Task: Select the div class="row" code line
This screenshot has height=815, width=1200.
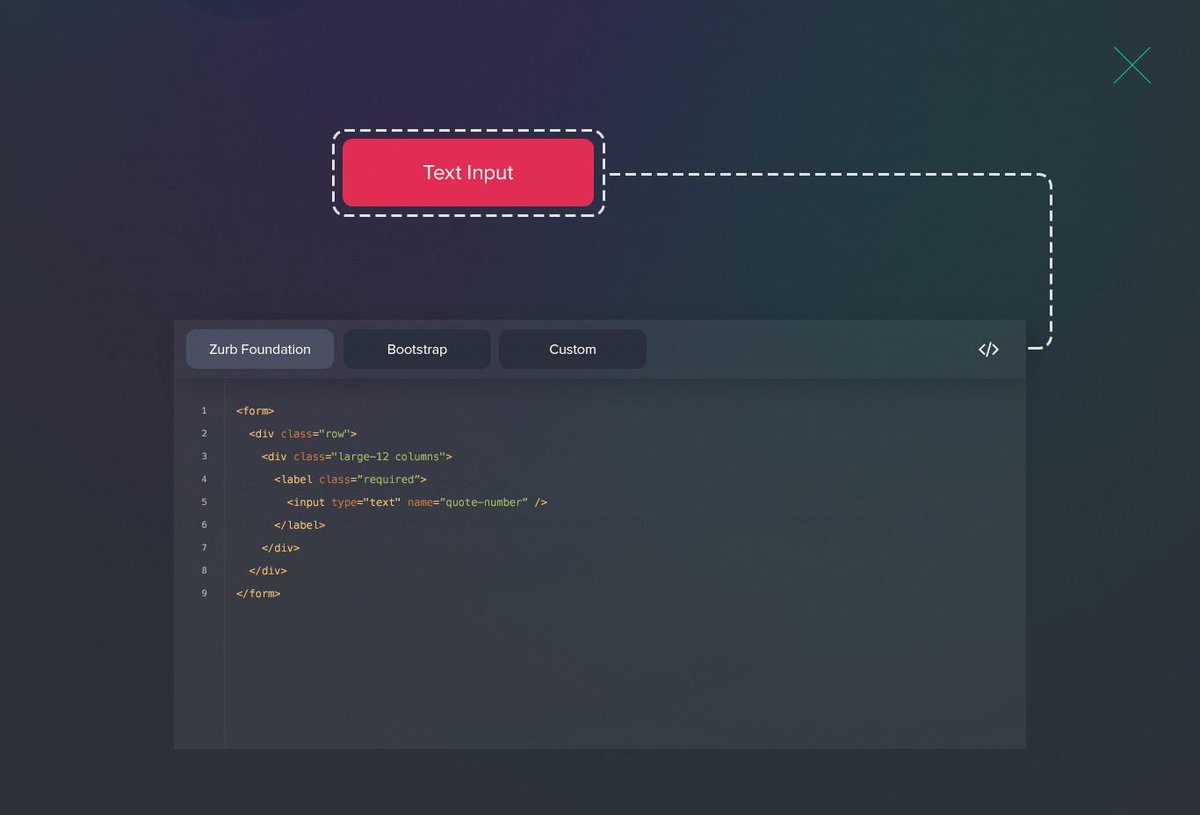Action: coord(303,434)
